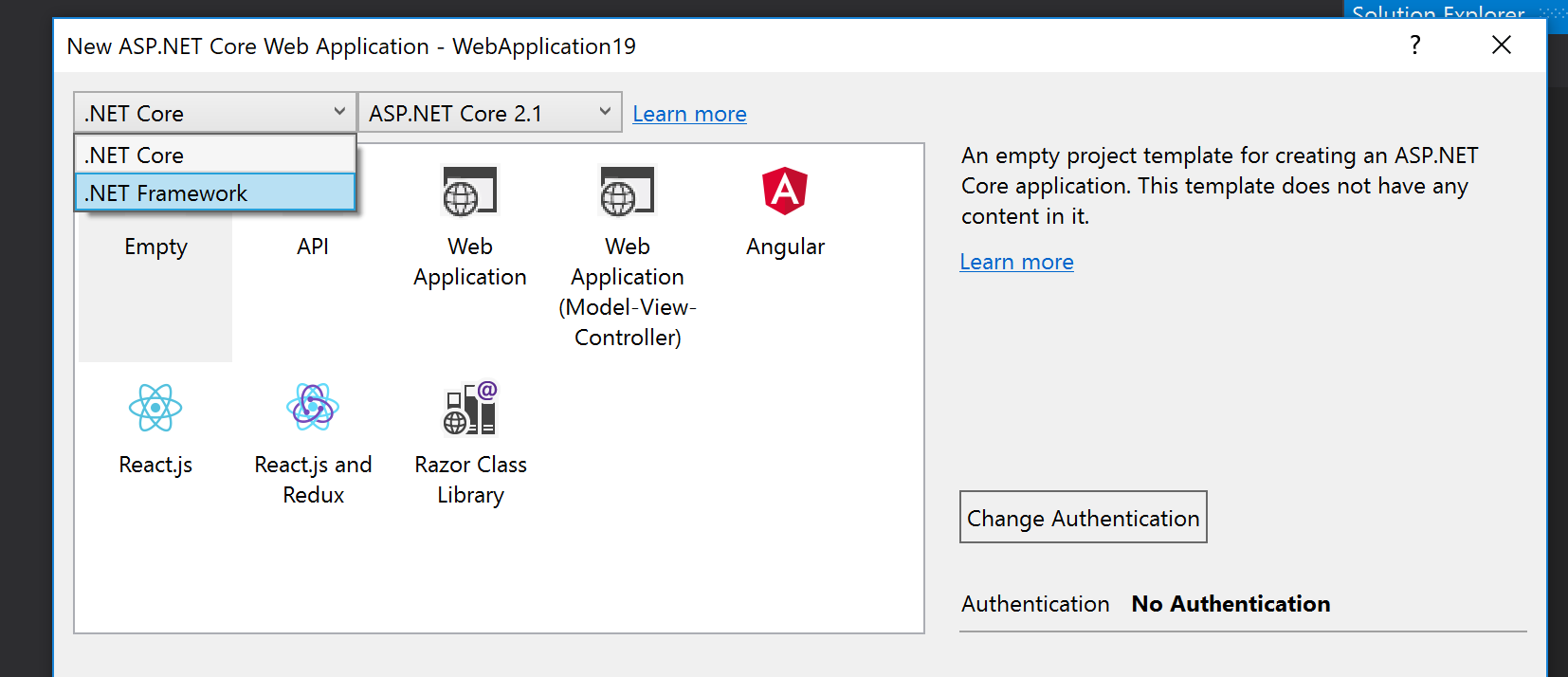Expand the .NET Core framework dropdown

click(215, 113)
